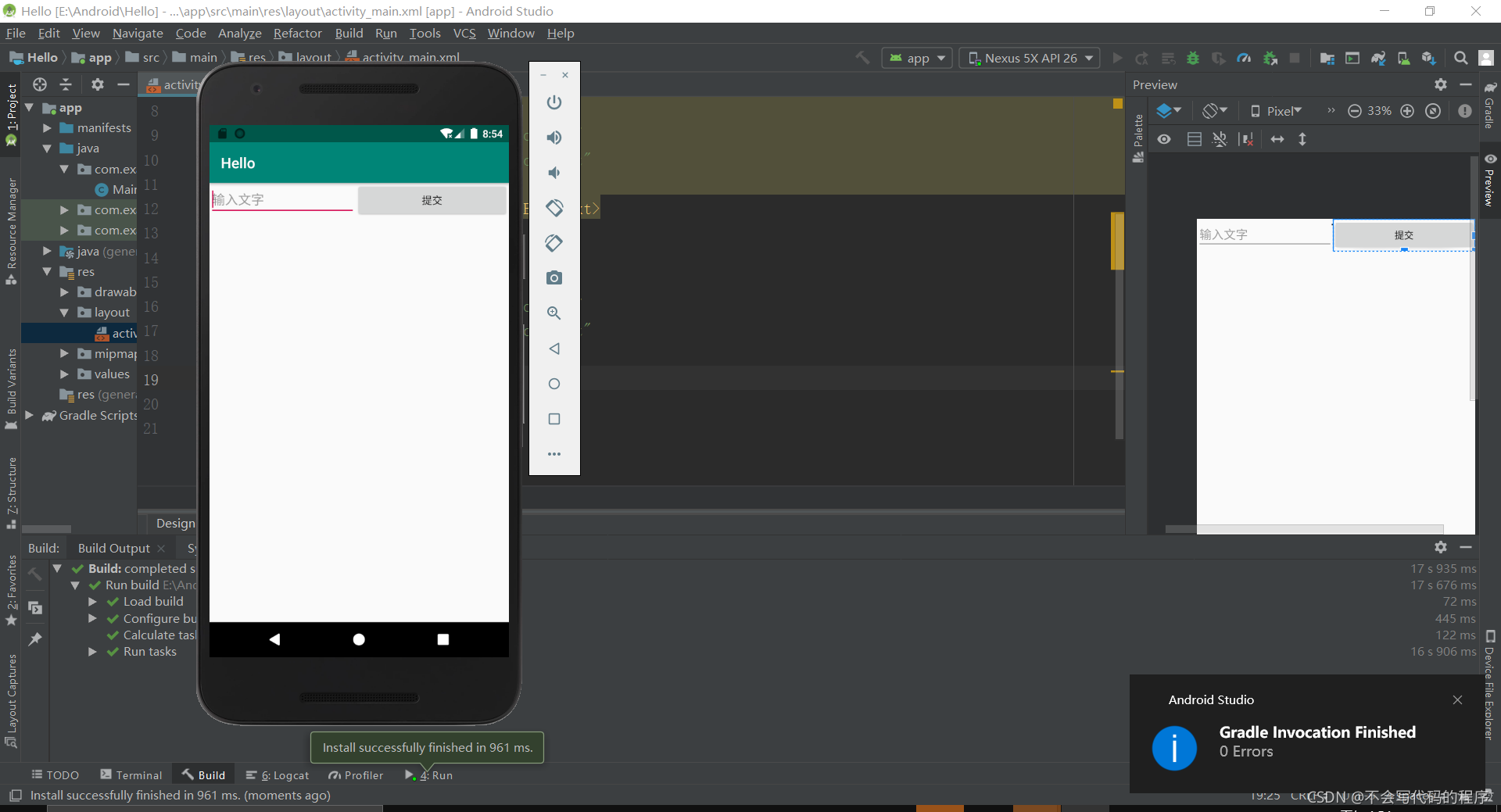The width and height of the screenshot is (1501, 812).
Task: Toggle the Design tab in layout editor
Action: click(176, 523)
